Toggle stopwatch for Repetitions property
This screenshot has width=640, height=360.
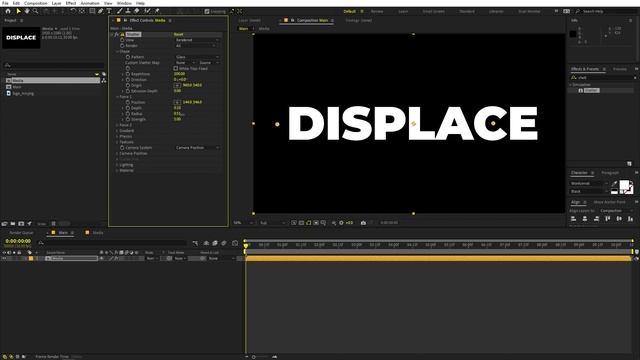[x=128, y=74]
